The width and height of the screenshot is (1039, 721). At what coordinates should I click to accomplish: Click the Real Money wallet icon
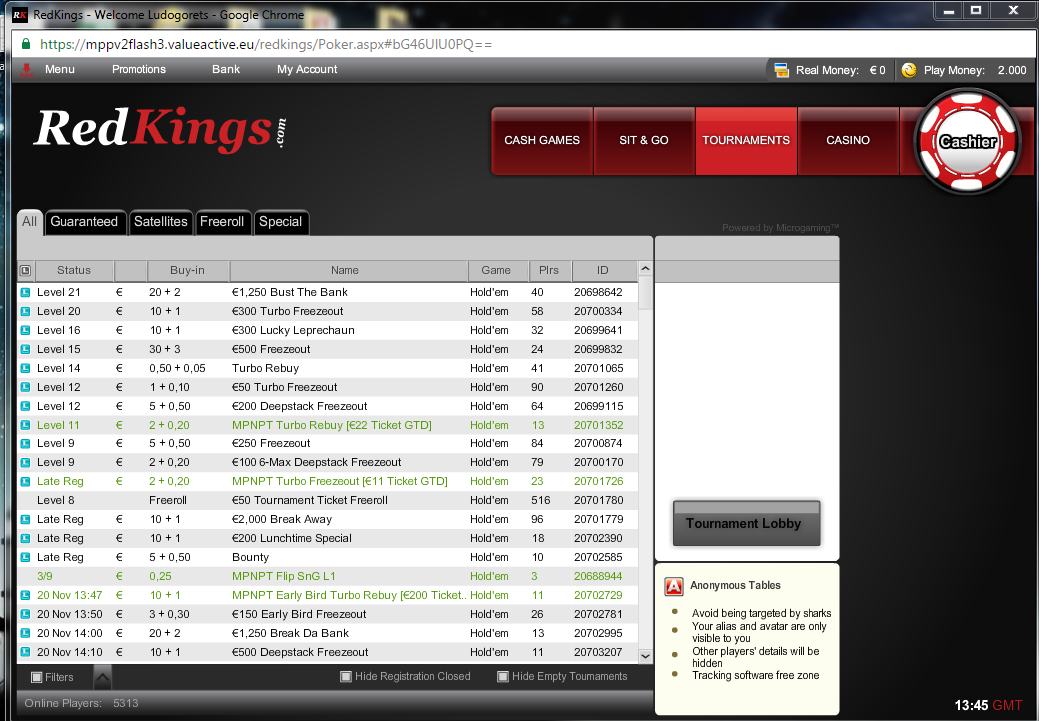point(781,70)
